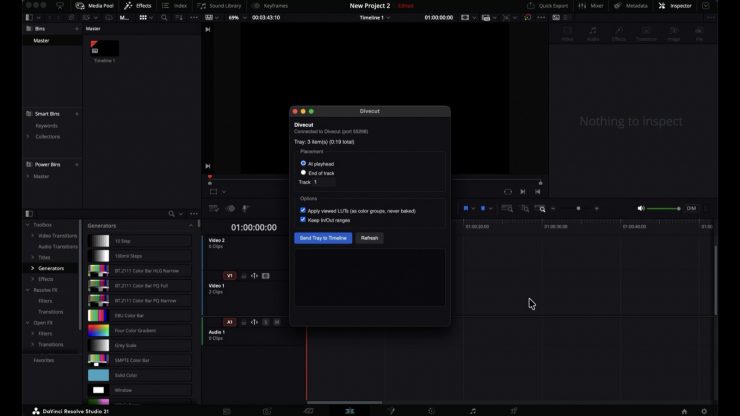
Task: Open the Index panel
Action: pyautogui.click(x=175, y=6)
